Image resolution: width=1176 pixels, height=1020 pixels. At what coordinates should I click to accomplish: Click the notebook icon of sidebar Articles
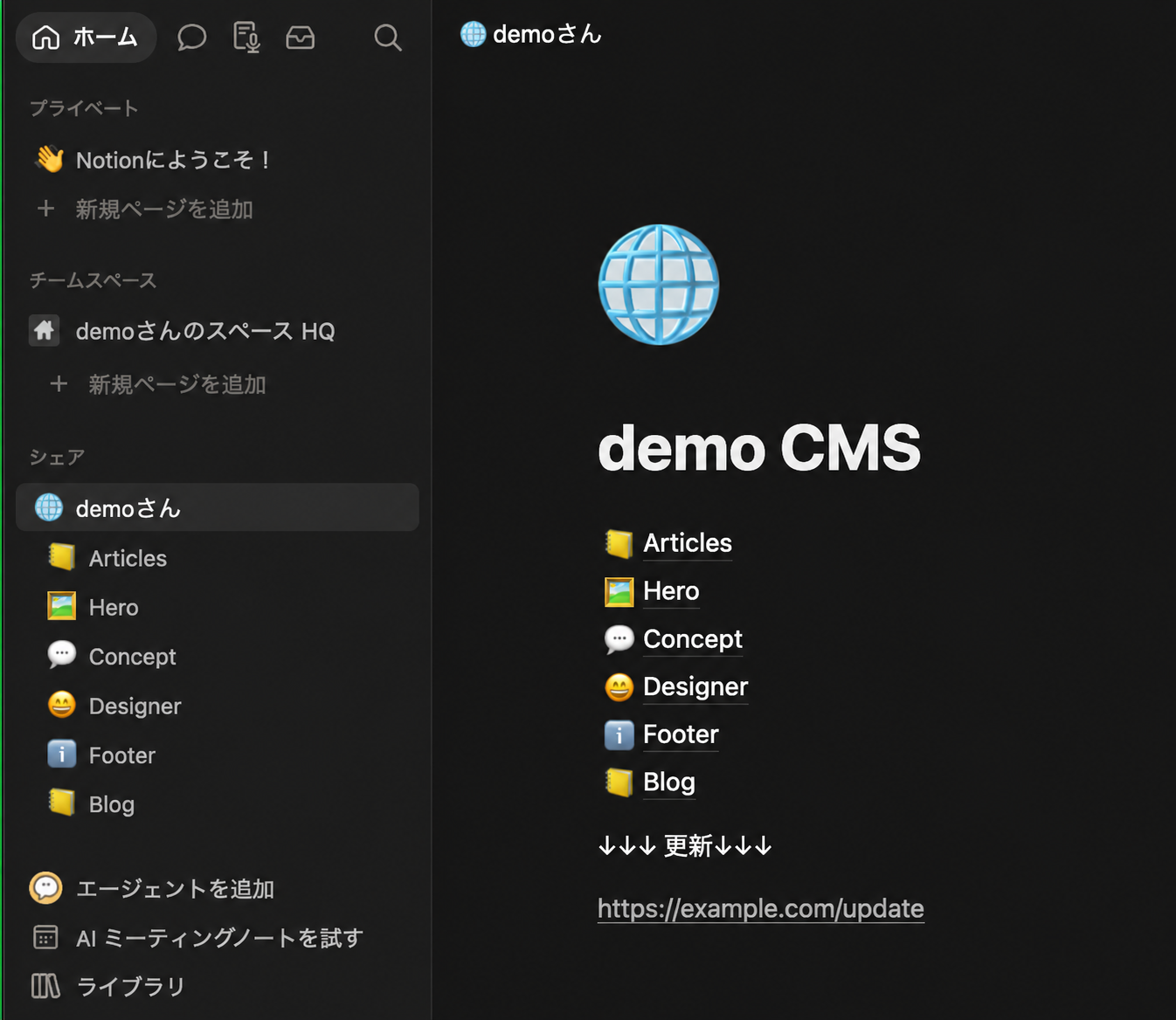(61, 556)
